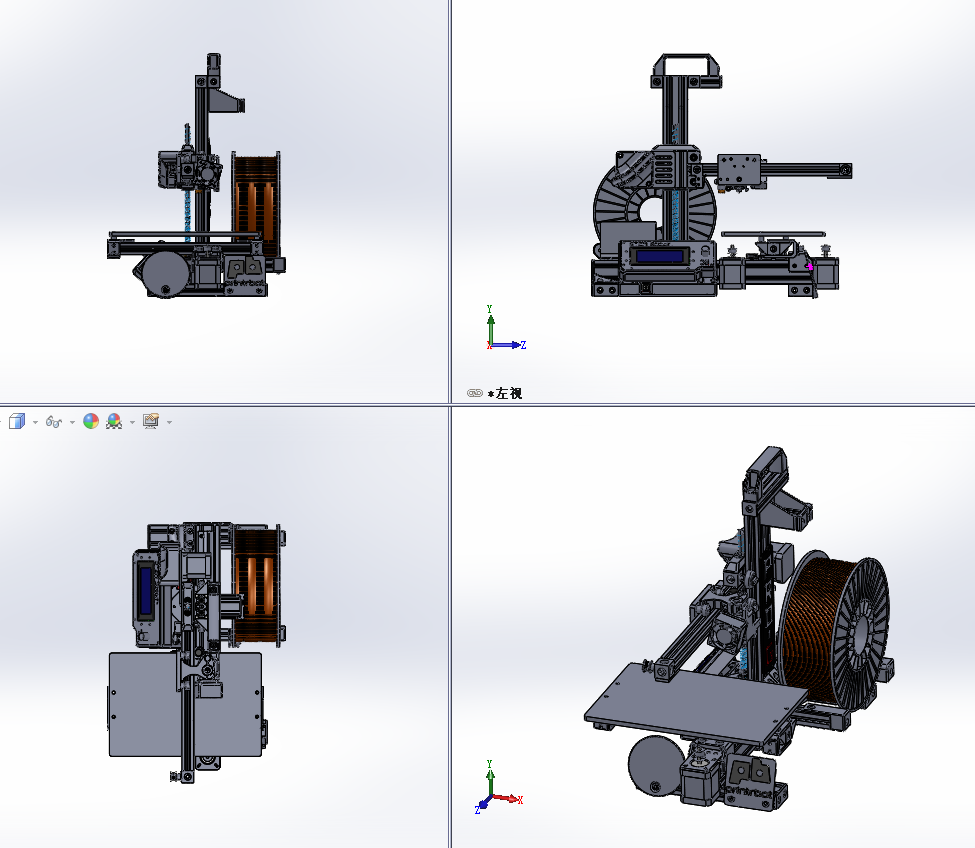Image resolution: width=975 pixels, height=848 pixels.
Task: Select the filament spool in isometric viewport
Action: pos(836,631)
